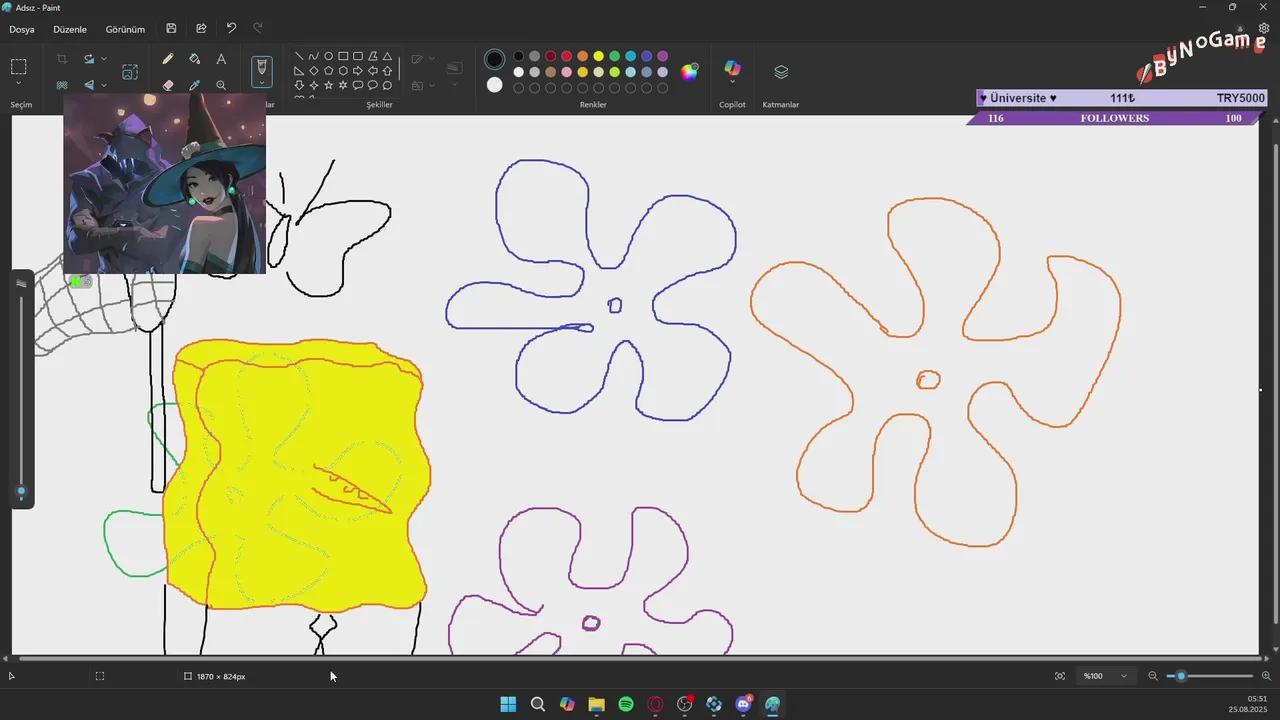Viewport: 1280px width, 720px height.
Task: Click the Rotate image icon
Action: [x=89, y=59]
